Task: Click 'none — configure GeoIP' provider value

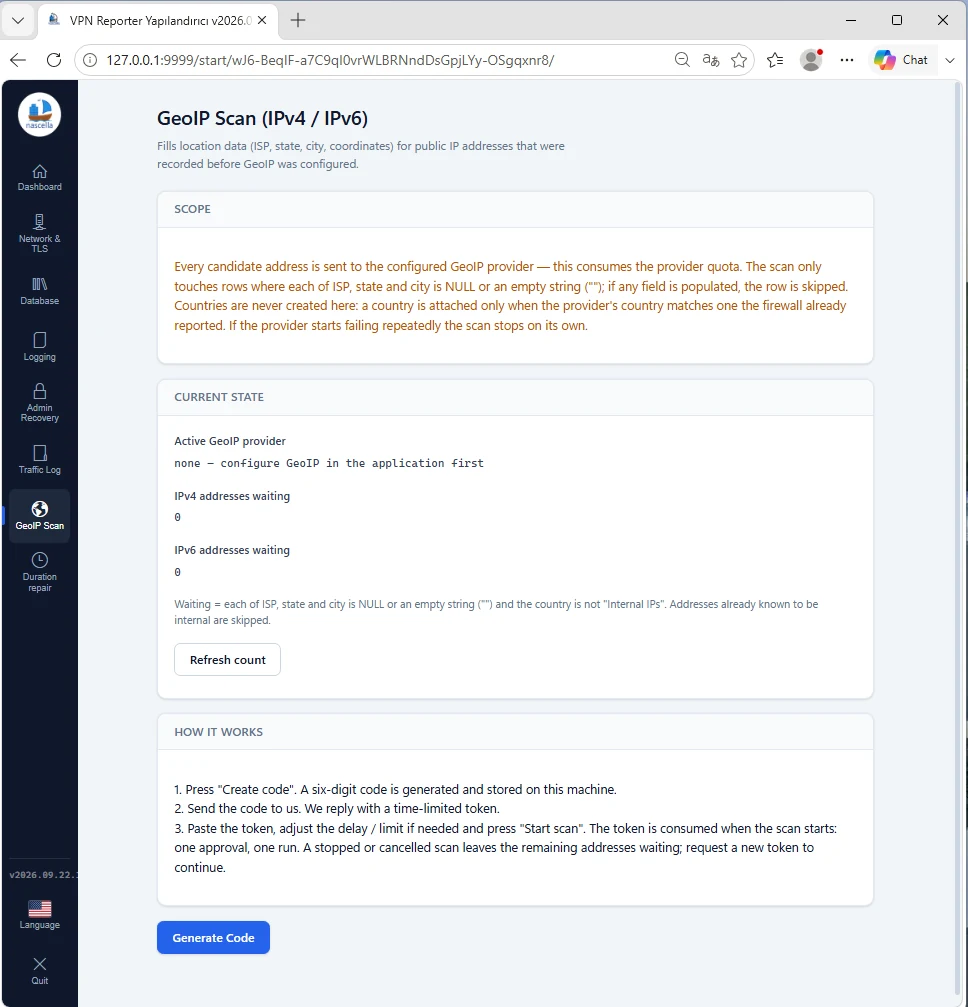Action: (x=329, y=463)
